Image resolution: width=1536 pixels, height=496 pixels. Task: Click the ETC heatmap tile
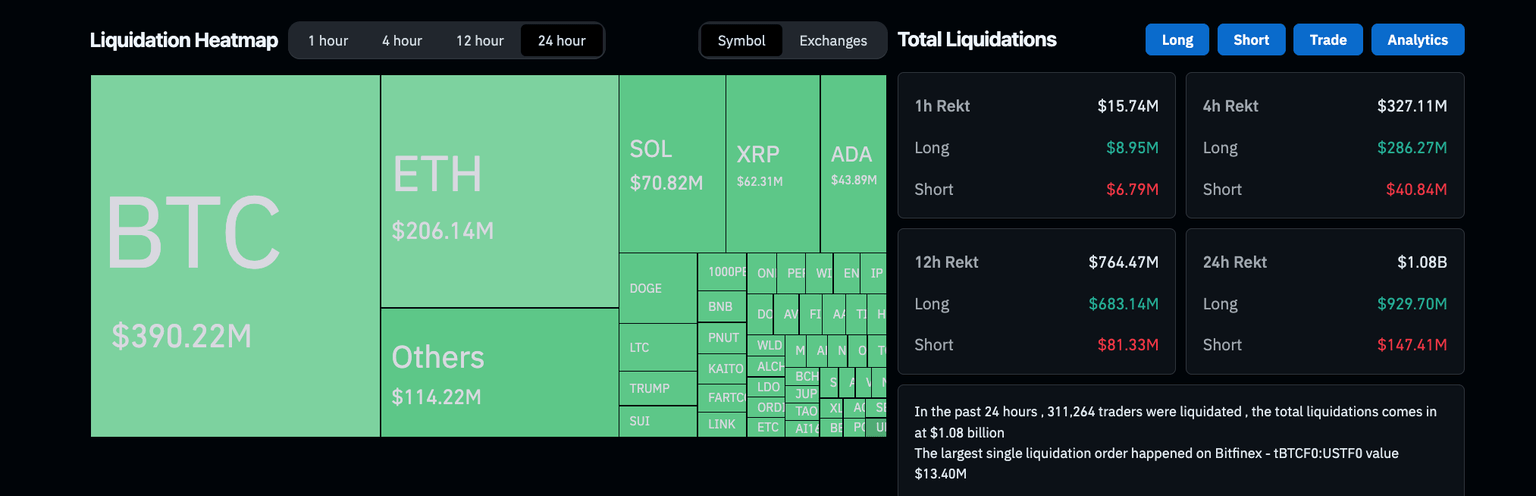766,427
